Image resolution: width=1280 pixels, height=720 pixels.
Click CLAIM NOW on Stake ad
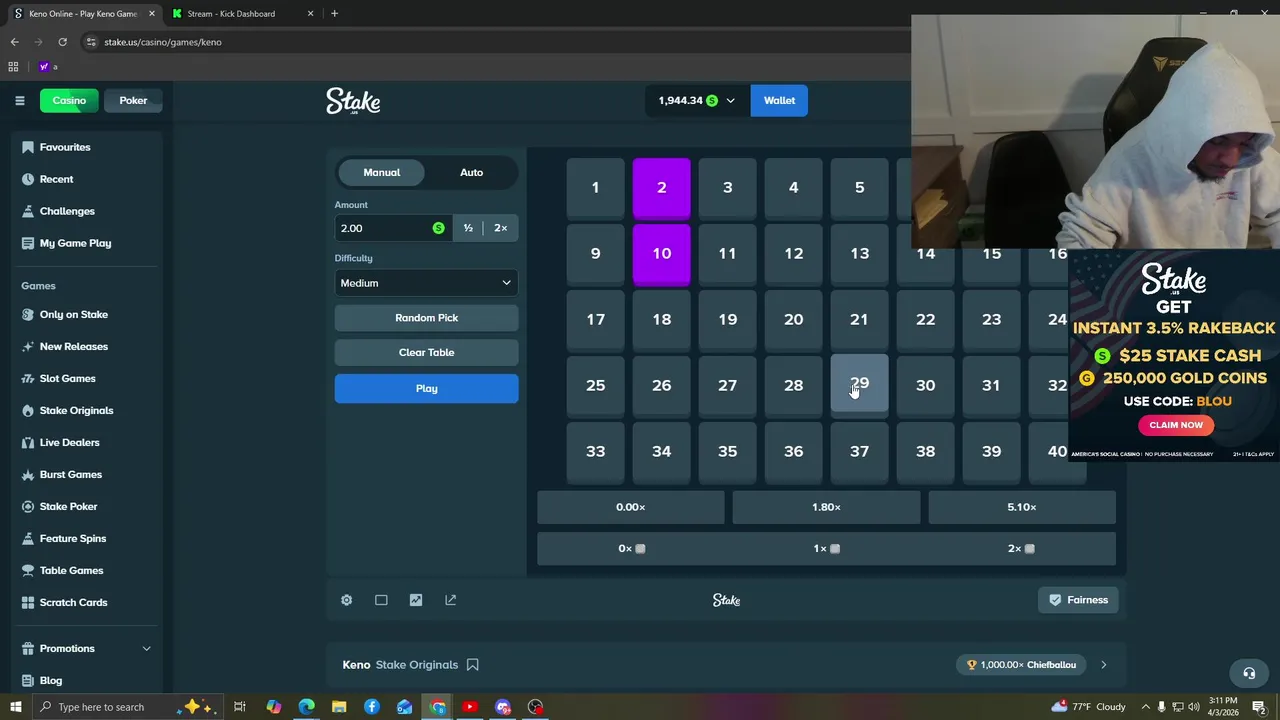[1176, 425]
